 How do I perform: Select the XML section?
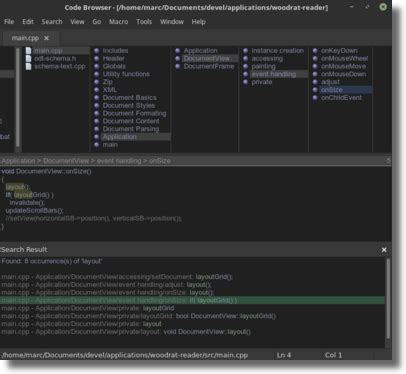(110, 90)
